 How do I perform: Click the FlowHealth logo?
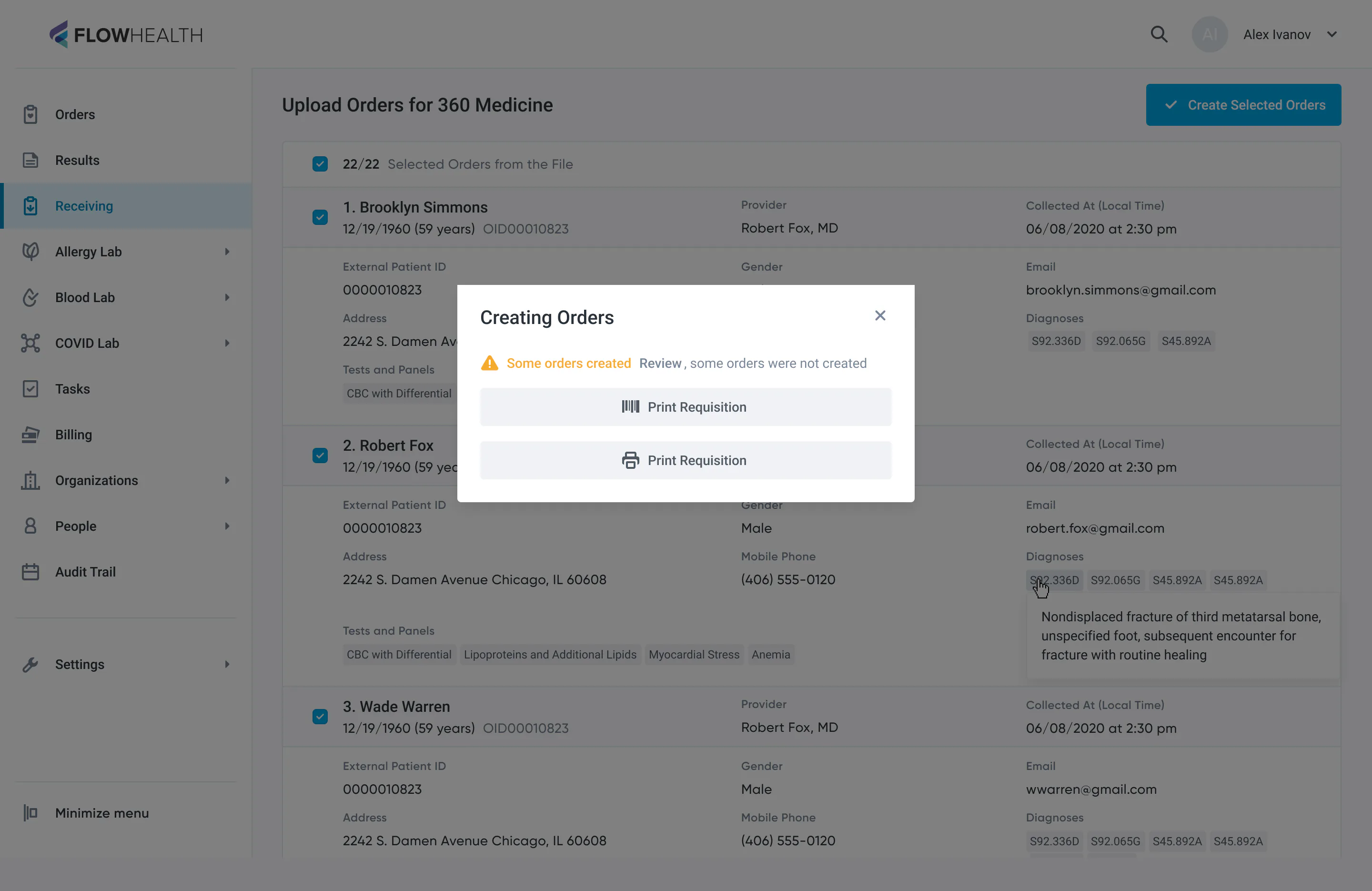tap(126, 35)
